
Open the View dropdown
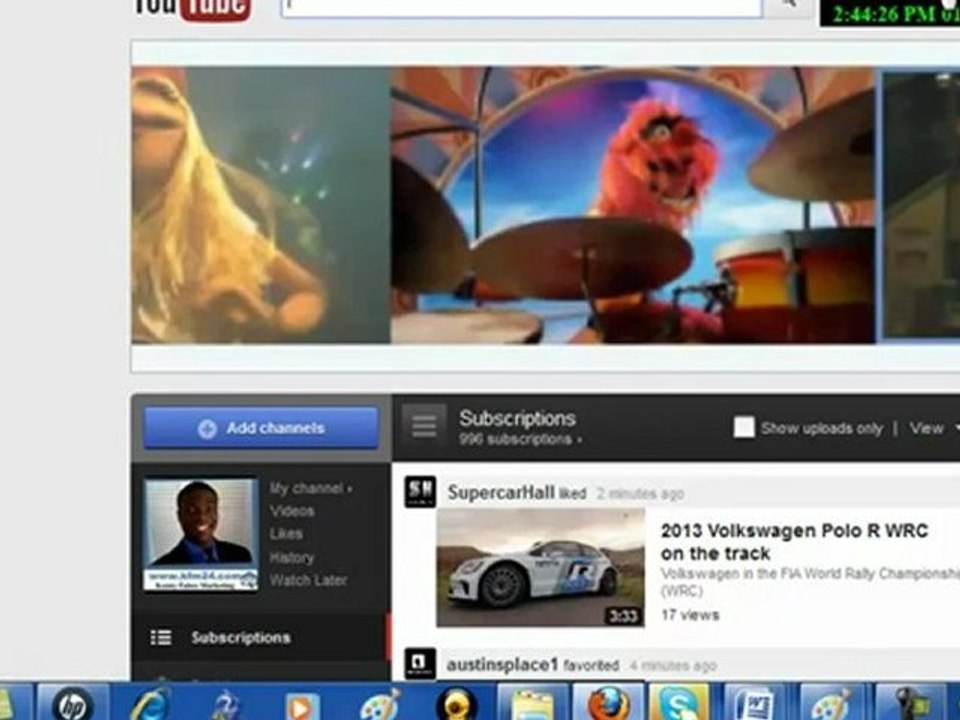coord(933,428)
